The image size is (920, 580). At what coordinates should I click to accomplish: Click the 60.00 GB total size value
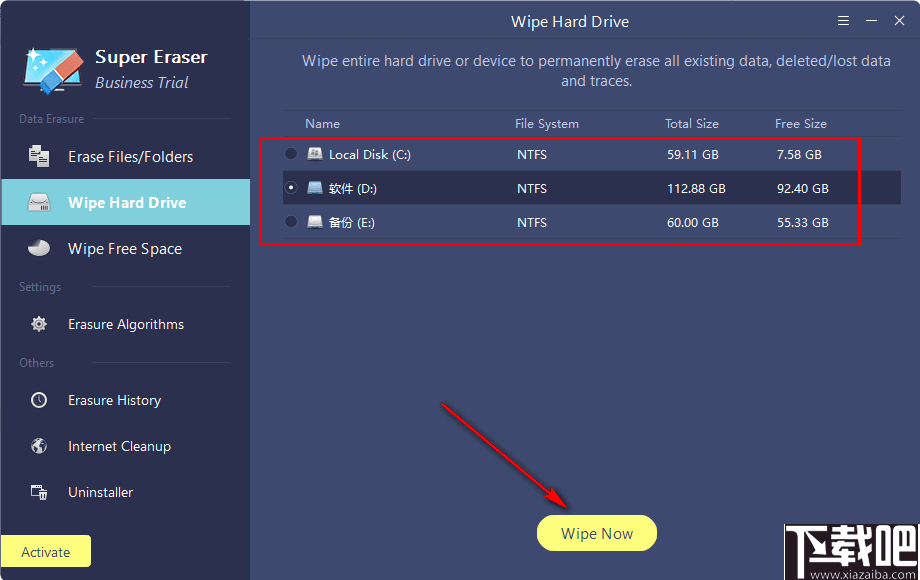[x=693, y=223]
